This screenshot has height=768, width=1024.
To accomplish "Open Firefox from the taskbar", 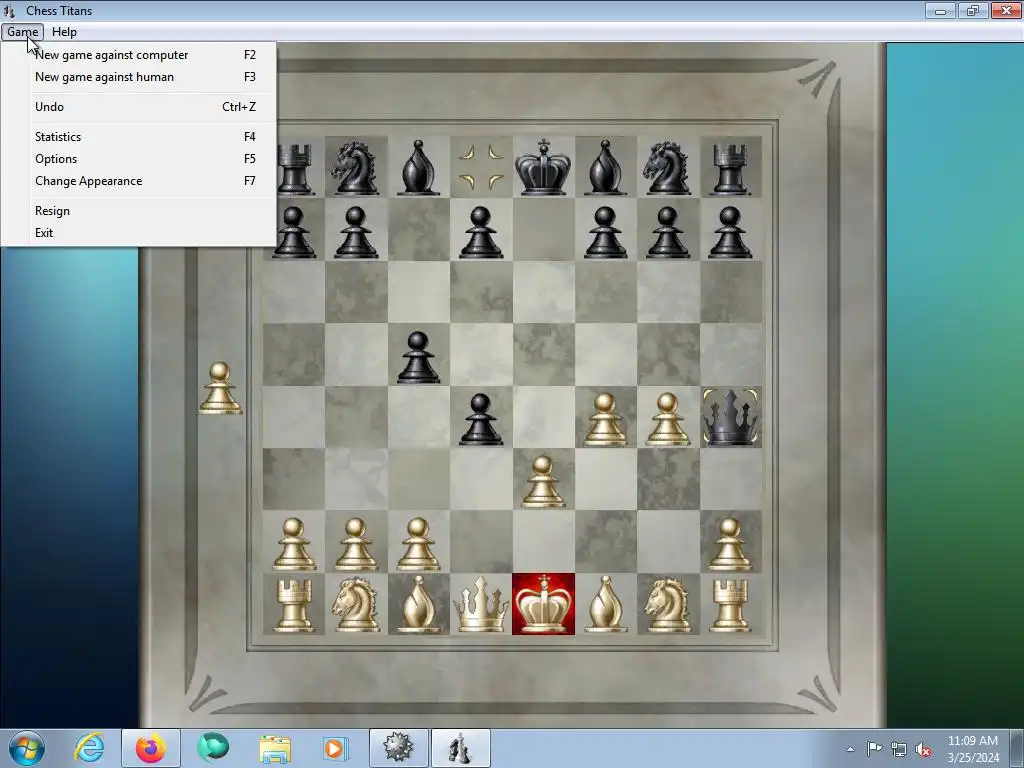I will 151,748.
